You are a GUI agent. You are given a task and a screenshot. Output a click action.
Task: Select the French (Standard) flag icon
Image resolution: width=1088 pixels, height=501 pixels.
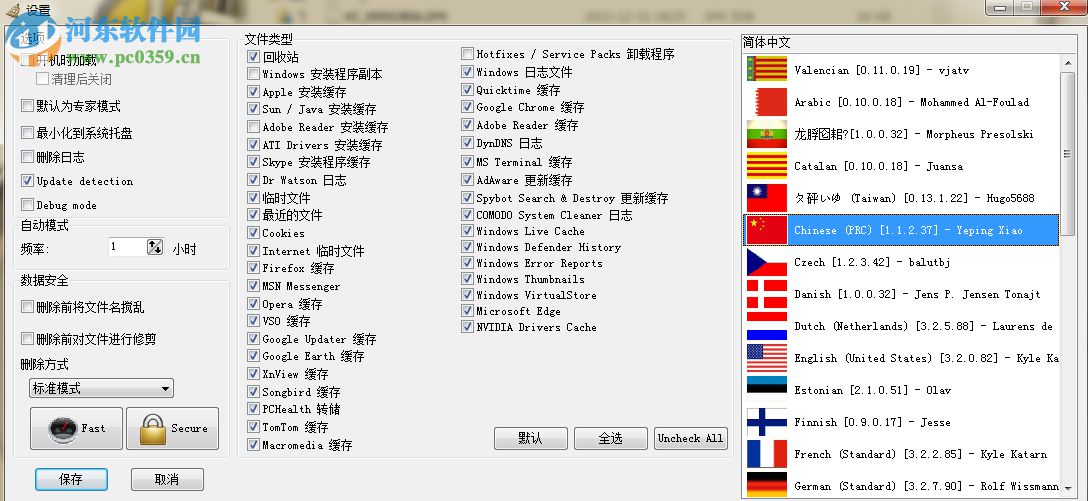767,454
